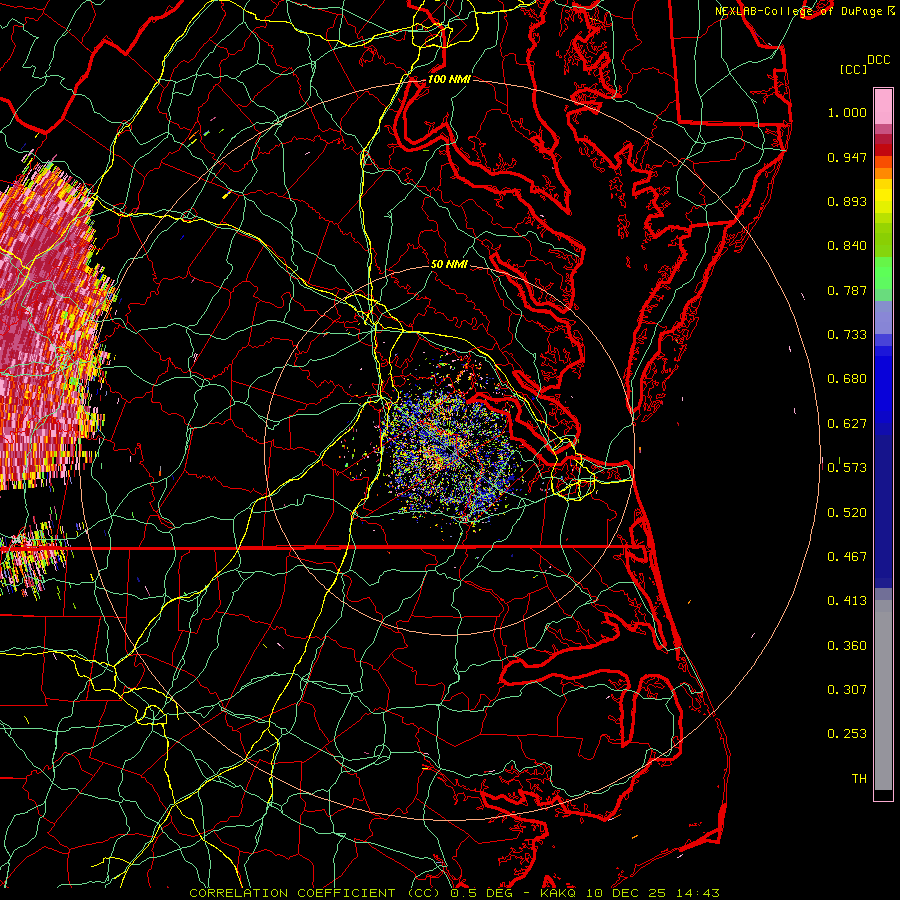Viewport: 900px width, 900px height.
Task: Select the 0.413 scale value
Action: [847, 601]
